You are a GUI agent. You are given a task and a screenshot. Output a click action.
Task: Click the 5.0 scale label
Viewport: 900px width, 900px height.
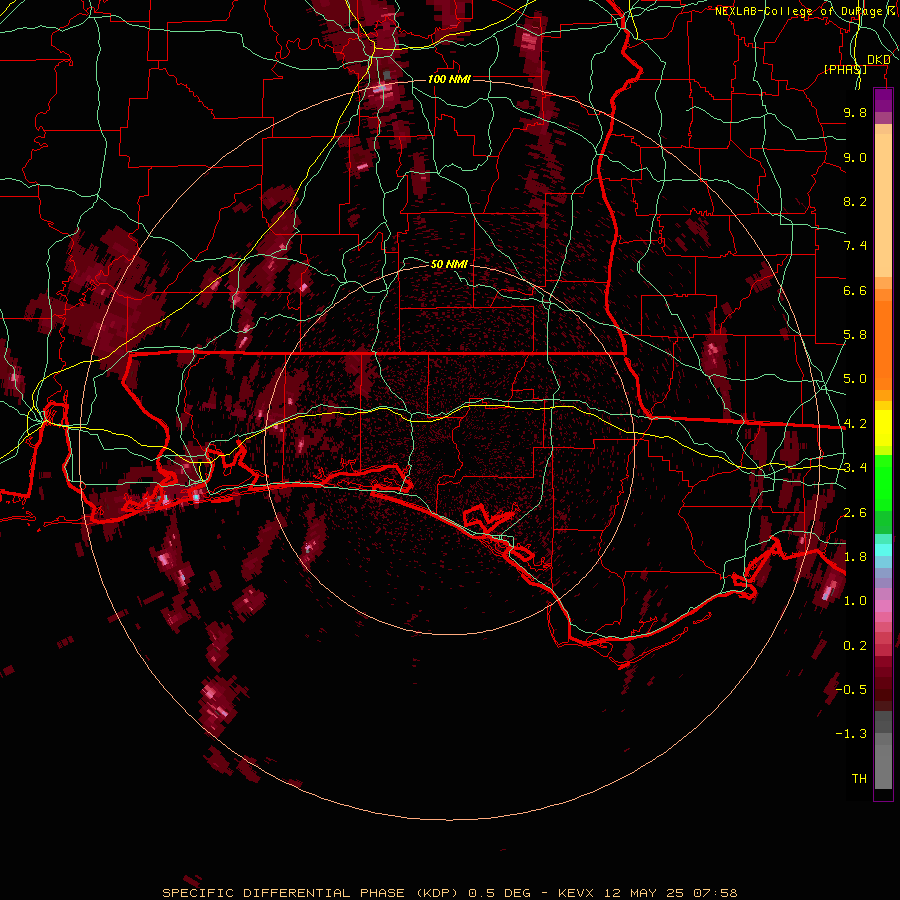(855, 379)
